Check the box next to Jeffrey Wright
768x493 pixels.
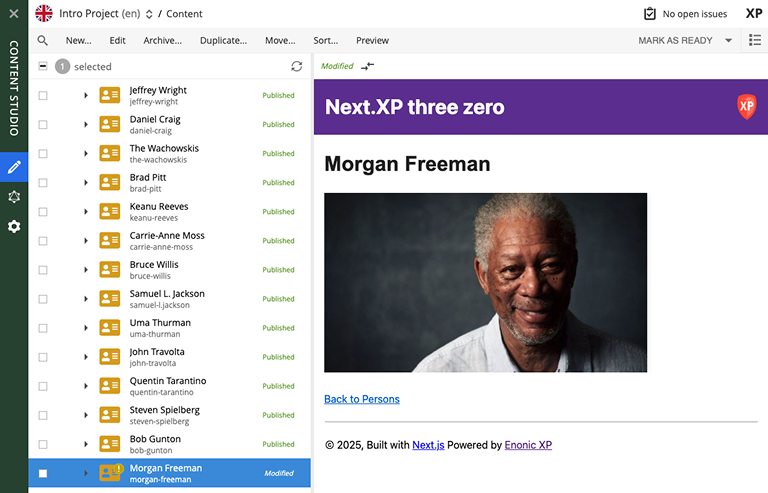click(x=43, y=96)
